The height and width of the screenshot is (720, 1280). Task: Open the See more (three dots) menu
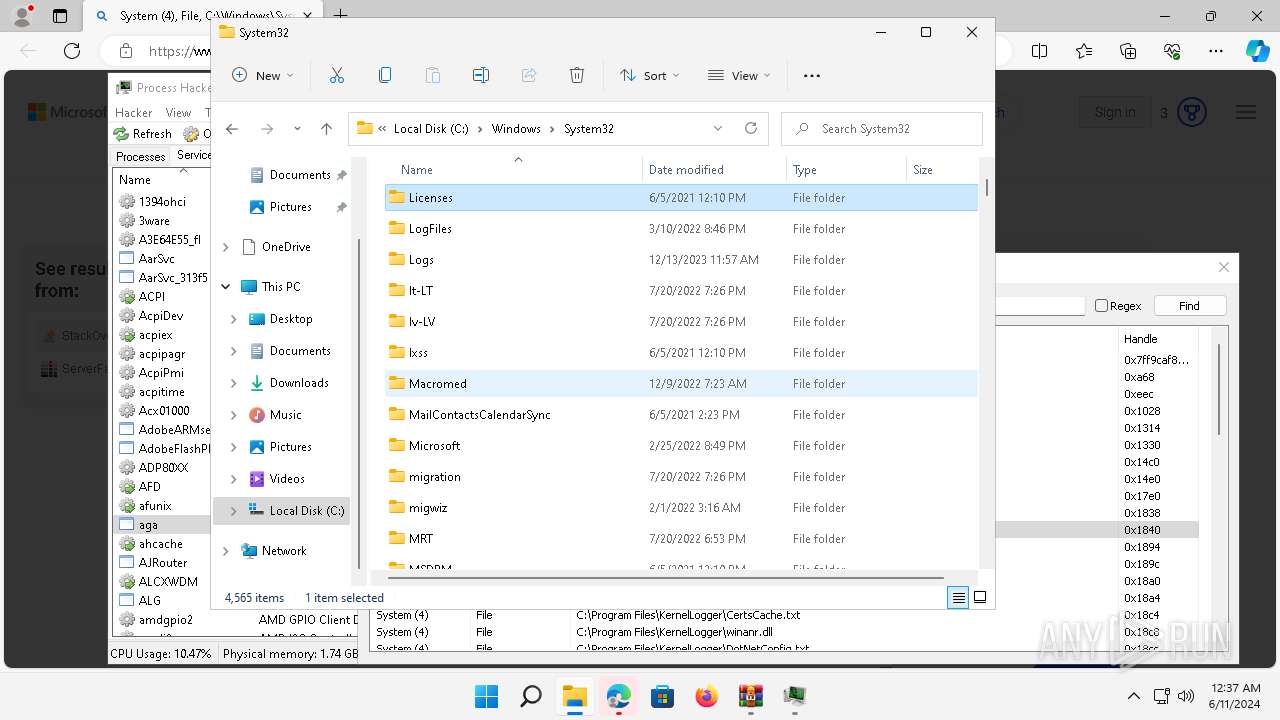pyautogui.click(x=812, y=75)
